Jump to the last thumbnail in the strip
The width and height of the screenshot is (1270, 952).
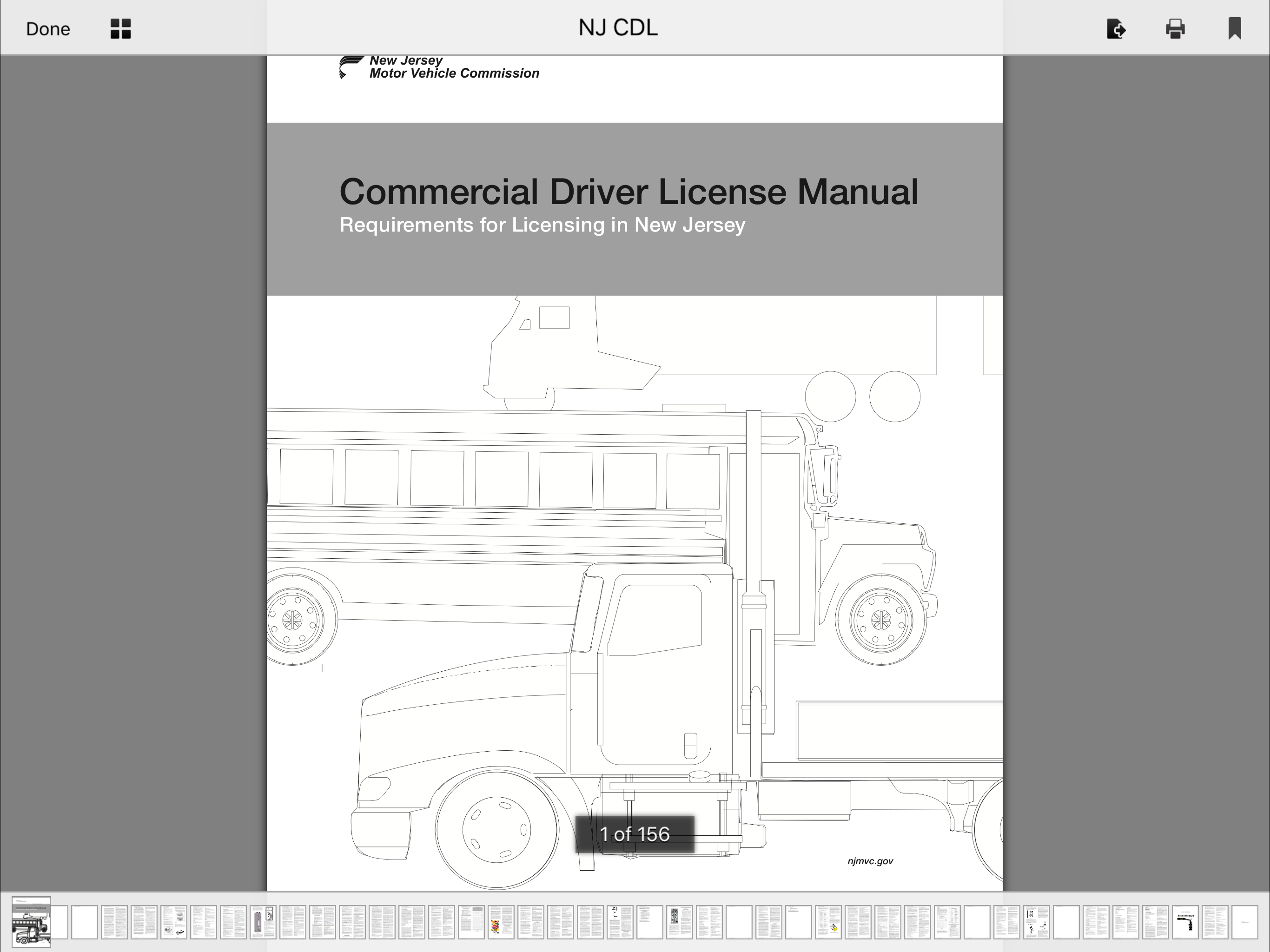click(1245, 922)
